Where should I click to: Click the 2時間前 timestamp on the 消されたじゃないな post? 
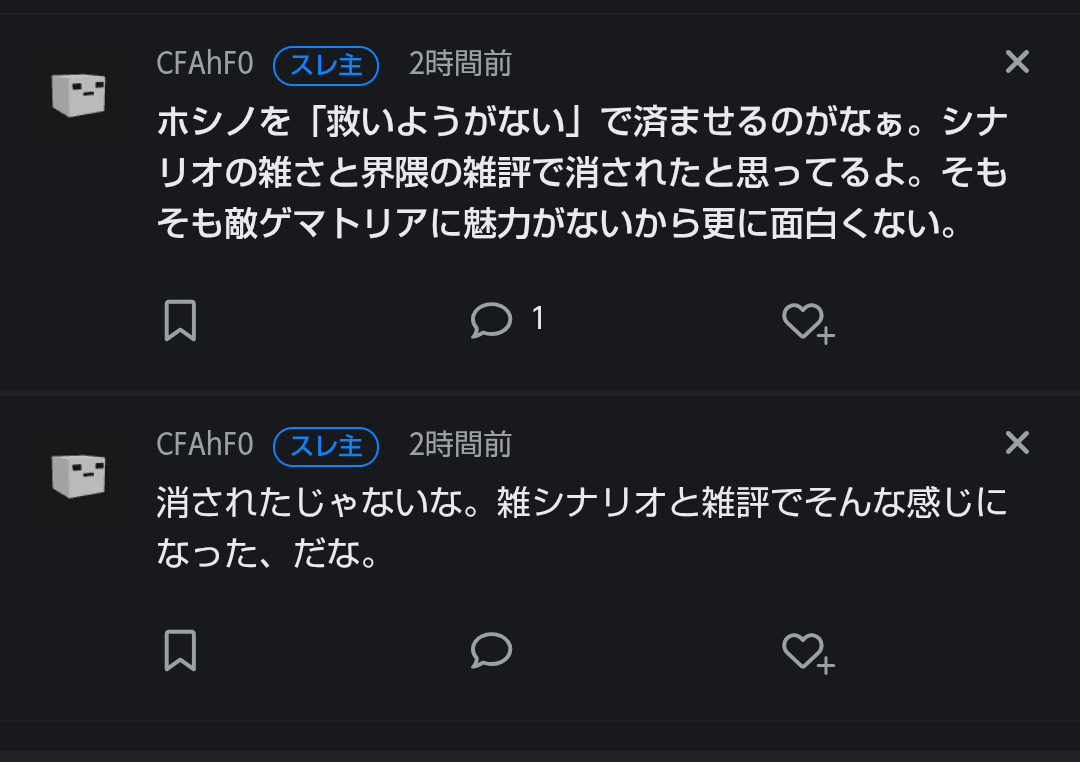[460, 444]
